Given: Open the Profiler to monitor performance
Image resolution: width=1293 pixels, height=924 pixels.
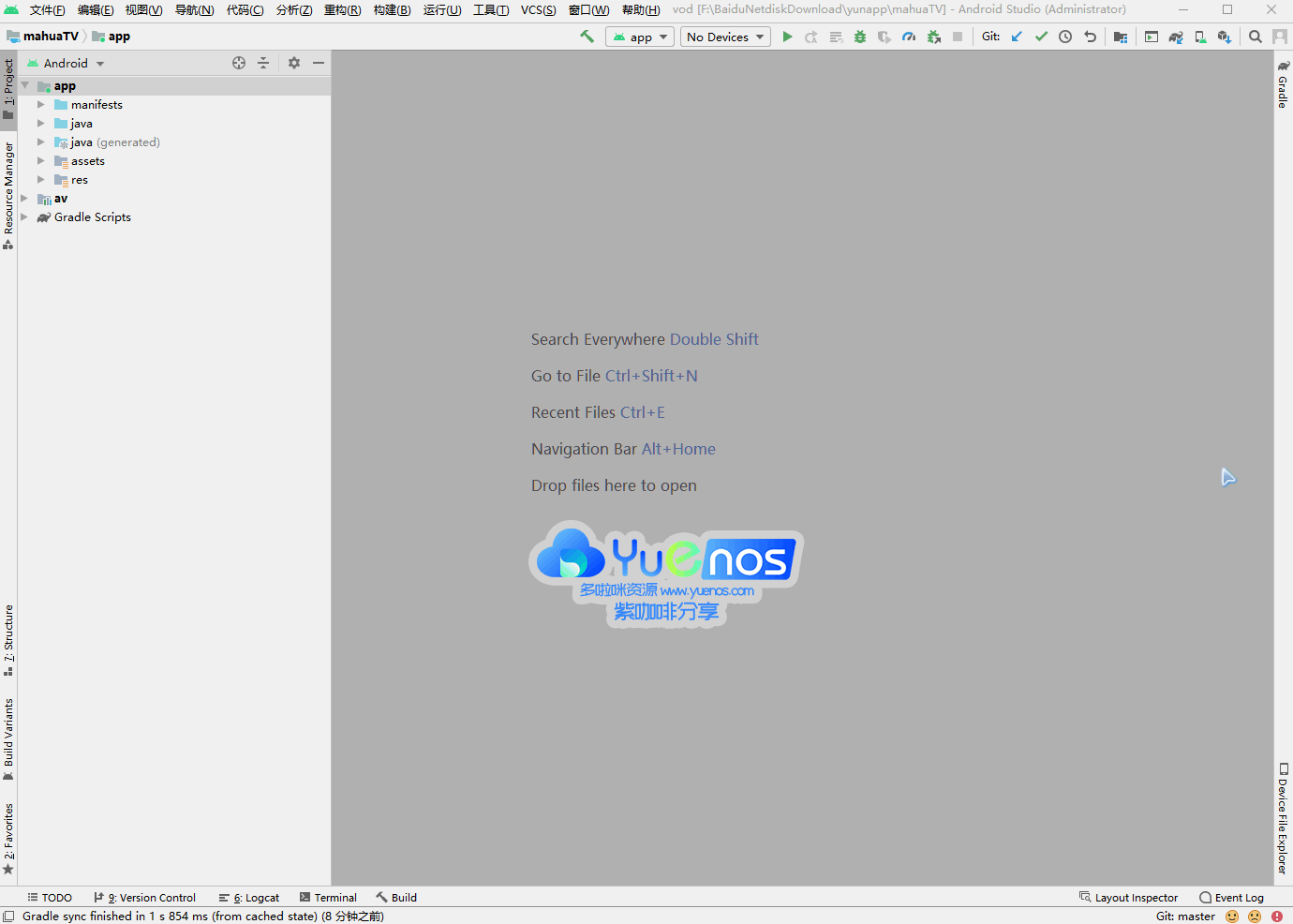Looking at the screenshot, I should [909, 37].
